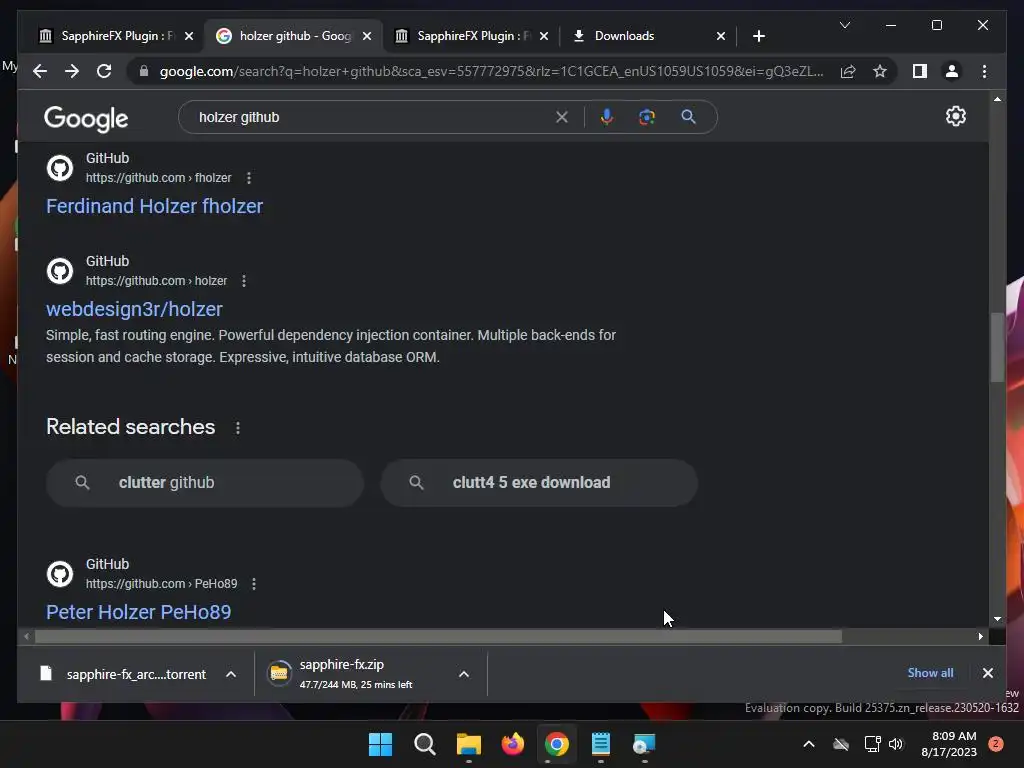Image resolution: width=1024 pixels, height=768 pixels.
Task: Open options for the PeHo89 result
Action: coord(254,584)
